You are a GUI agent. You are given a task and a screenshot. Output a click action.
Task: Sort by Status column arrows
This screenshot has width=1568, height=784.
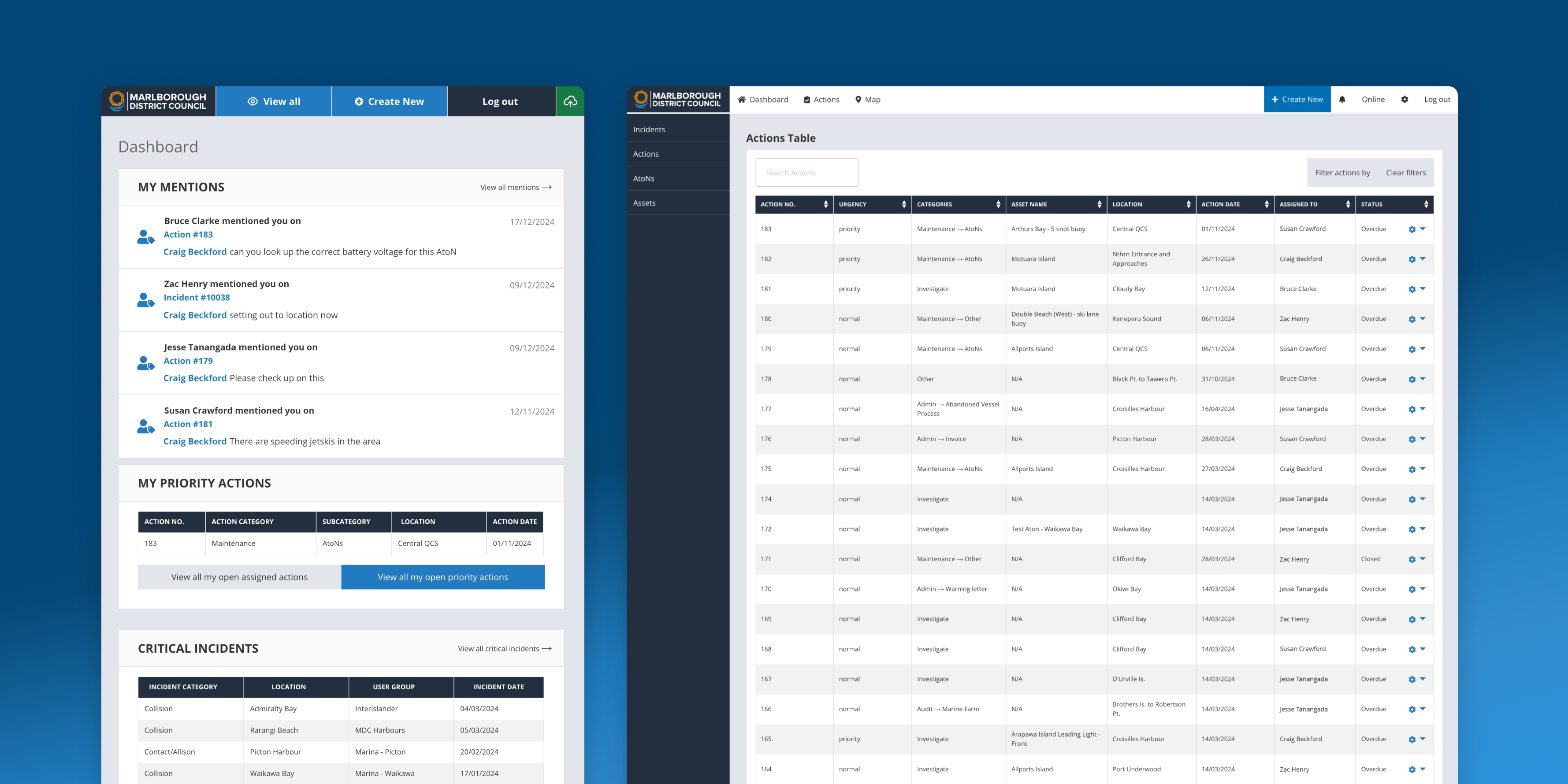[x=1426, y=204]
